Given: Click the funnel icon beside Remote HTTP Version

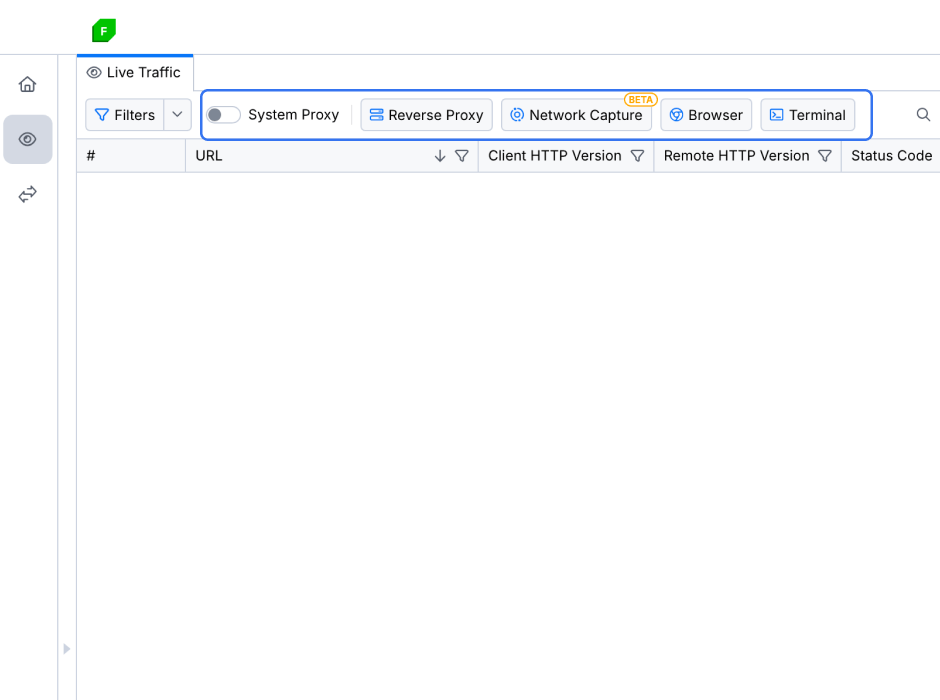Looking at the screenshot, I should tap(825, 156).
